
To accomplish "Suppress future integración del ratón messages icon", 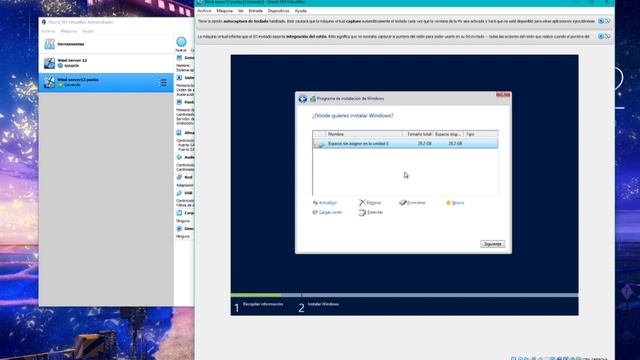I will (x=607, y=36).
